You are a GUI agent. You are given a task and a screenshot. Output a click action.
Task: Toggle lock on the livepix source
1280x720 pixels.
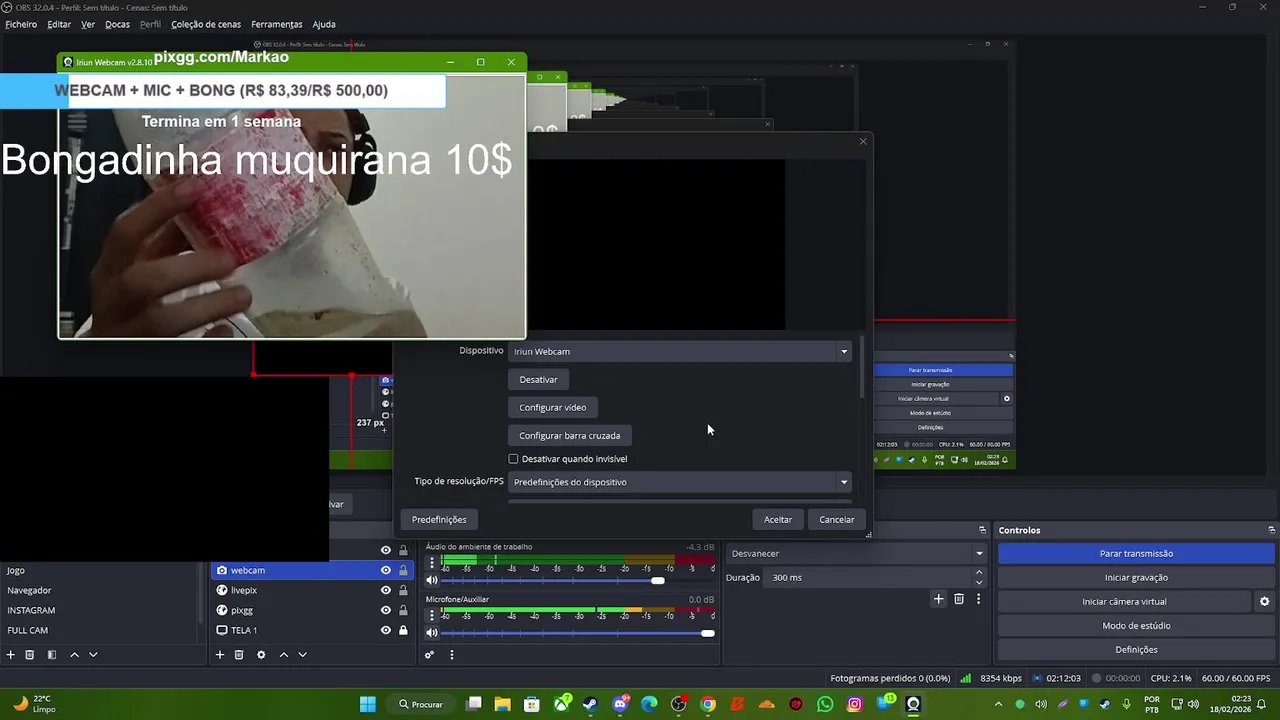click(x=403, y=590)
